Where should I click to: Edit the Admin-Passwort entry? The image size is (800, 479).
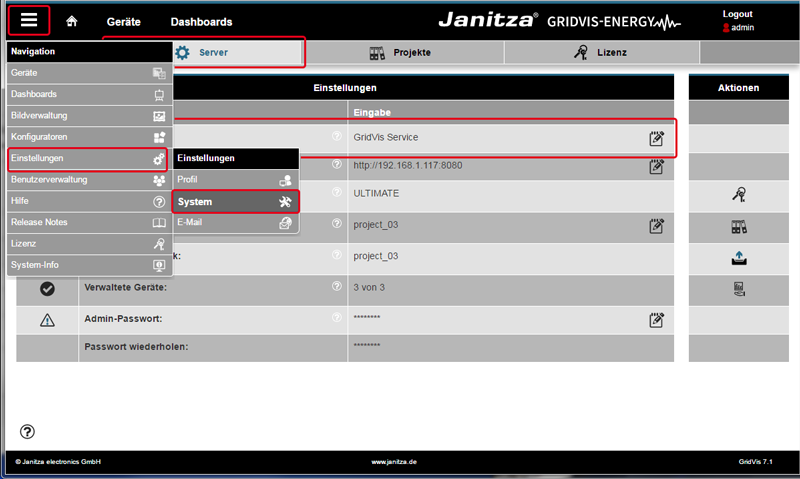(656, 319)
